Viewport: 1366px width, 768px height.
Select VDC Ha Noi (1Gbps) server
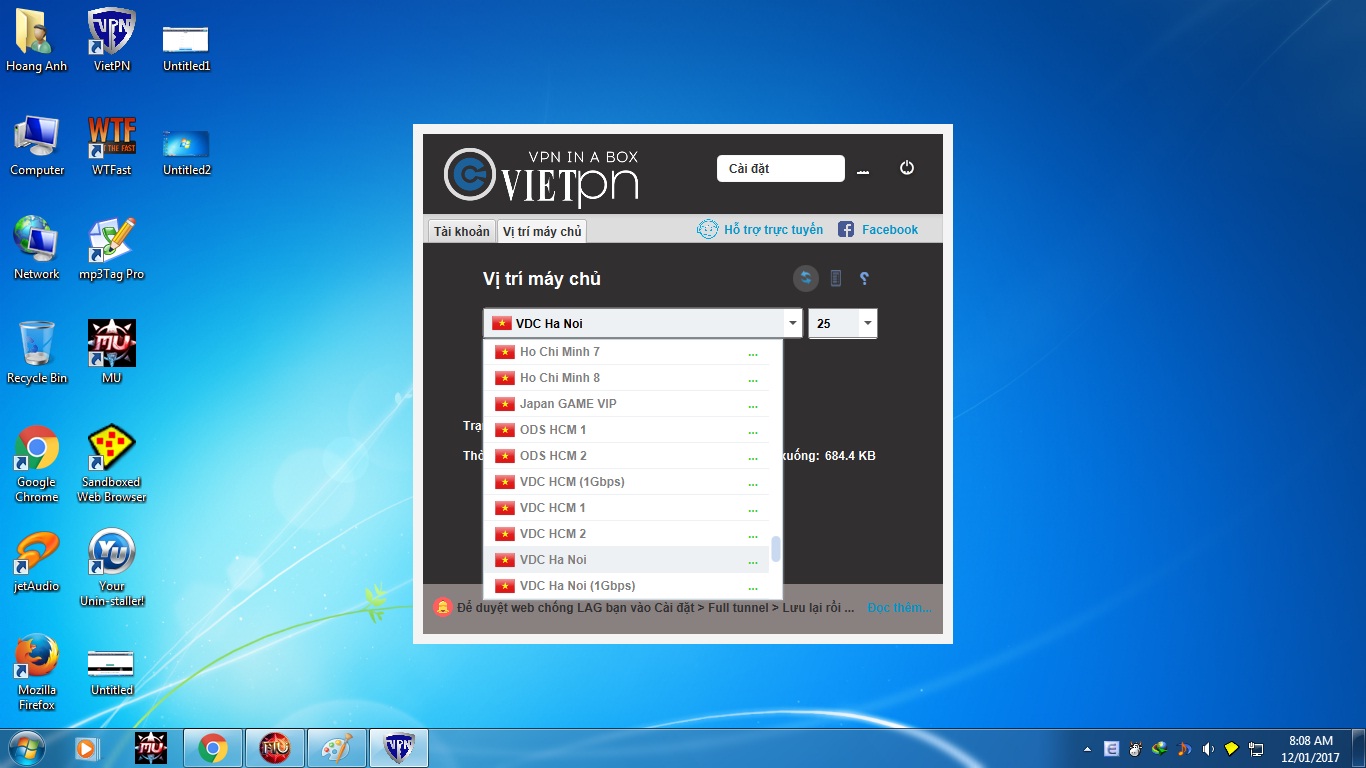click(x=627, y=586)
